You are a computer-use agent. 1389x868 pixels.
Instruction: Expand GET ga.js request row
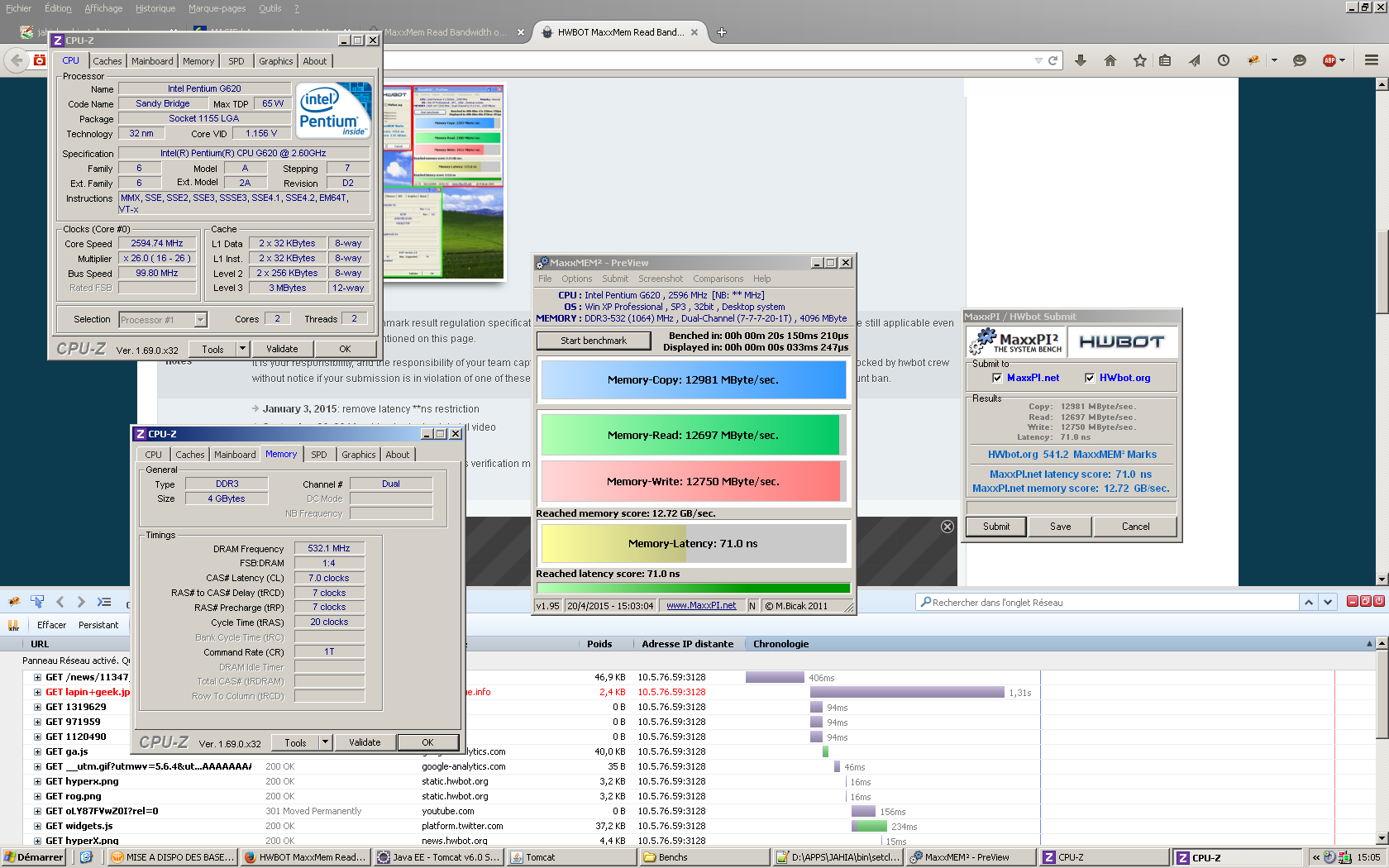click(37, 751)
